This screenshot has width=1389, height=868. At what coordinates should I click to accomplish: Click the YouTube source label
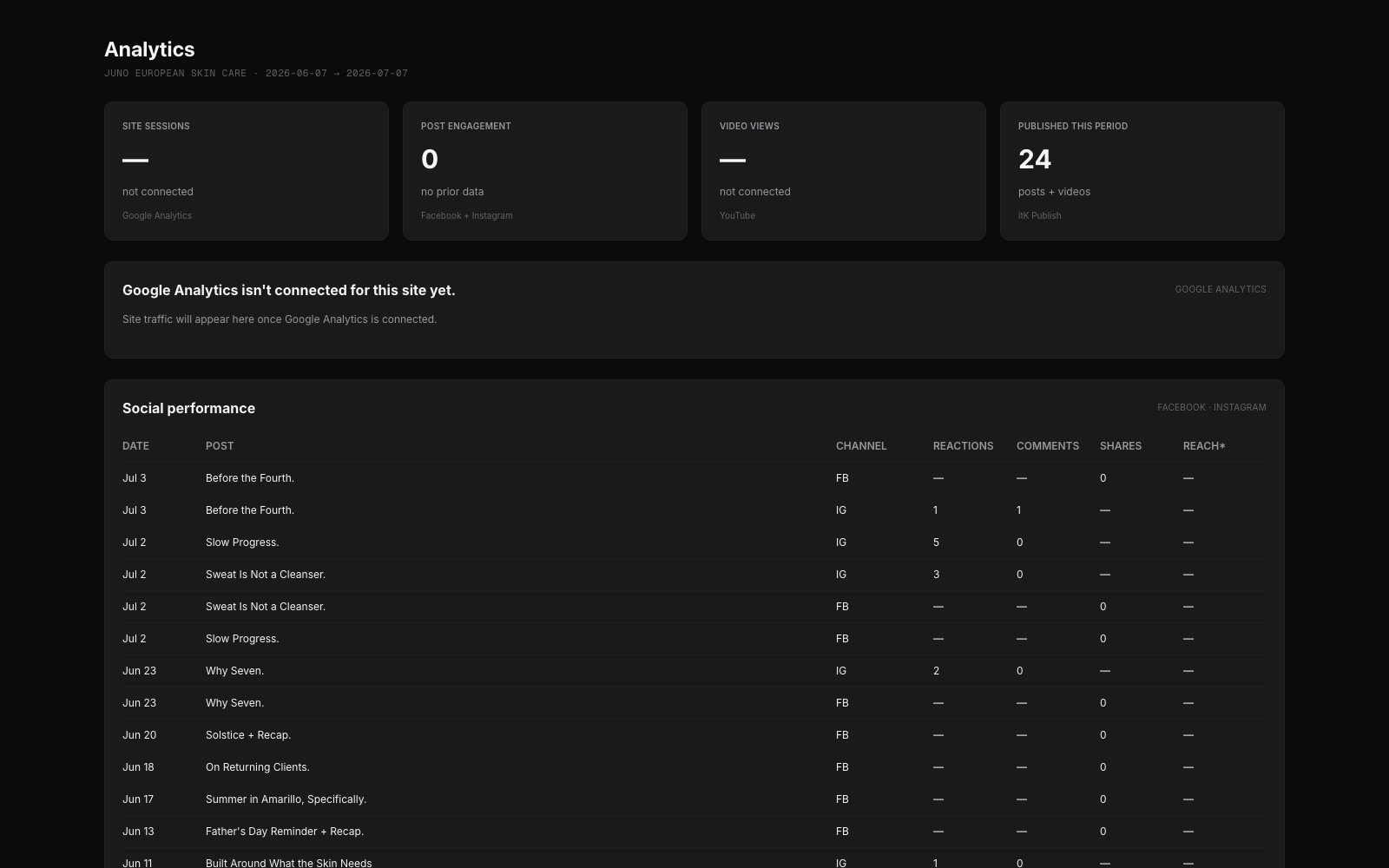pyautogui.click(x=737, y=215)
